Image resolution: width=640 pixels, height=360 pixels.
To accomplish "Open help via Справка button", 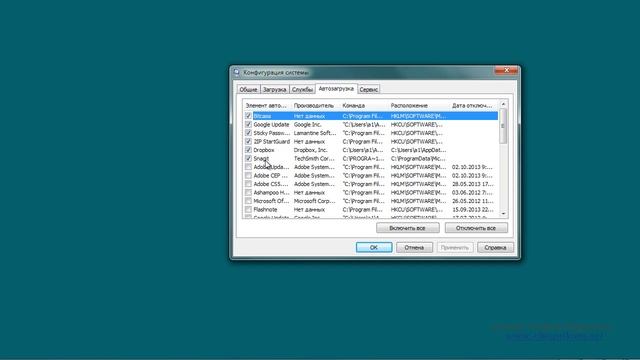I will tap(495, 247).
